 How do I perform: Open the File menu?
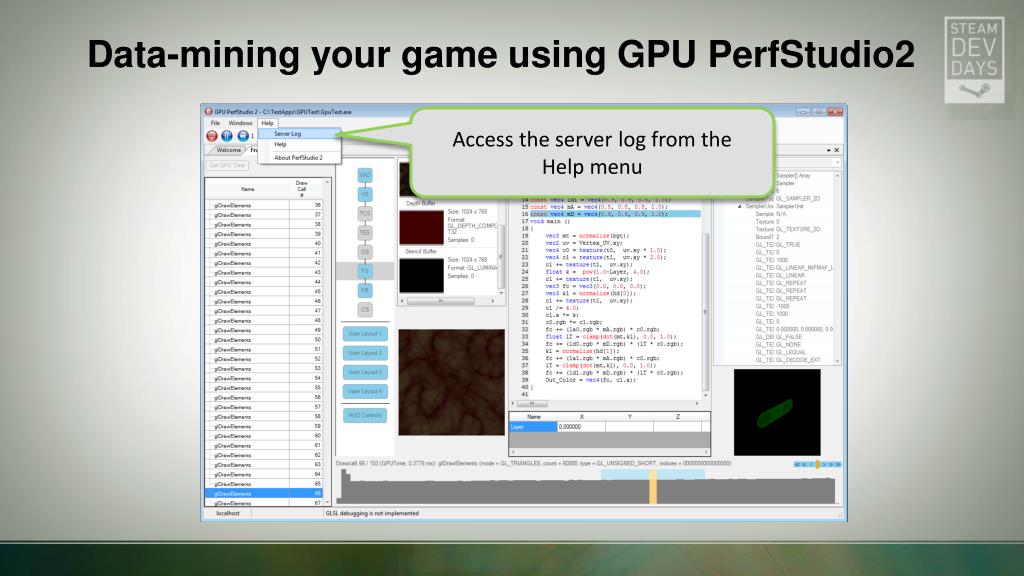(x=215, y=123)
